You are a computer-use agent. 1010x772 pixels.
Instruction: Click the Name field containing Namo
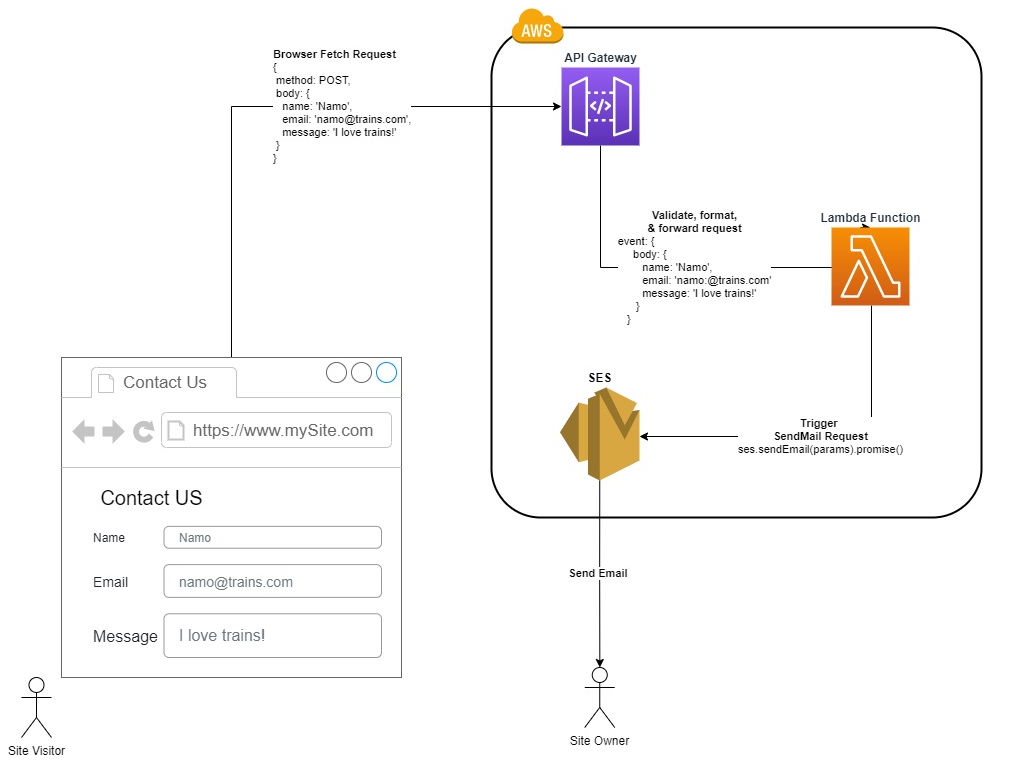tap(272, 538)
